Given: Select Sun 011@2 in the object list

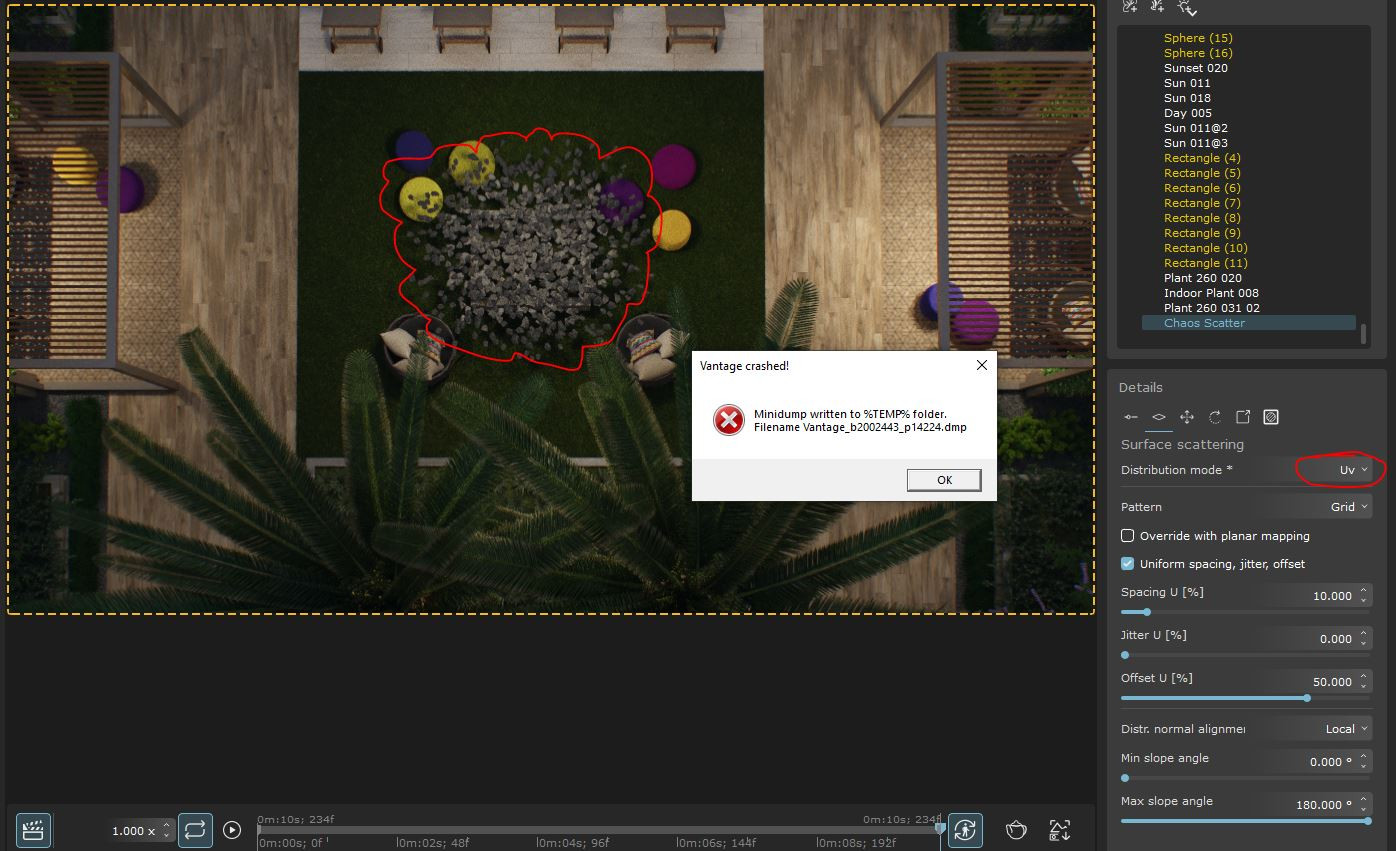Looking at the screenshot, I should pos(1196,128).
